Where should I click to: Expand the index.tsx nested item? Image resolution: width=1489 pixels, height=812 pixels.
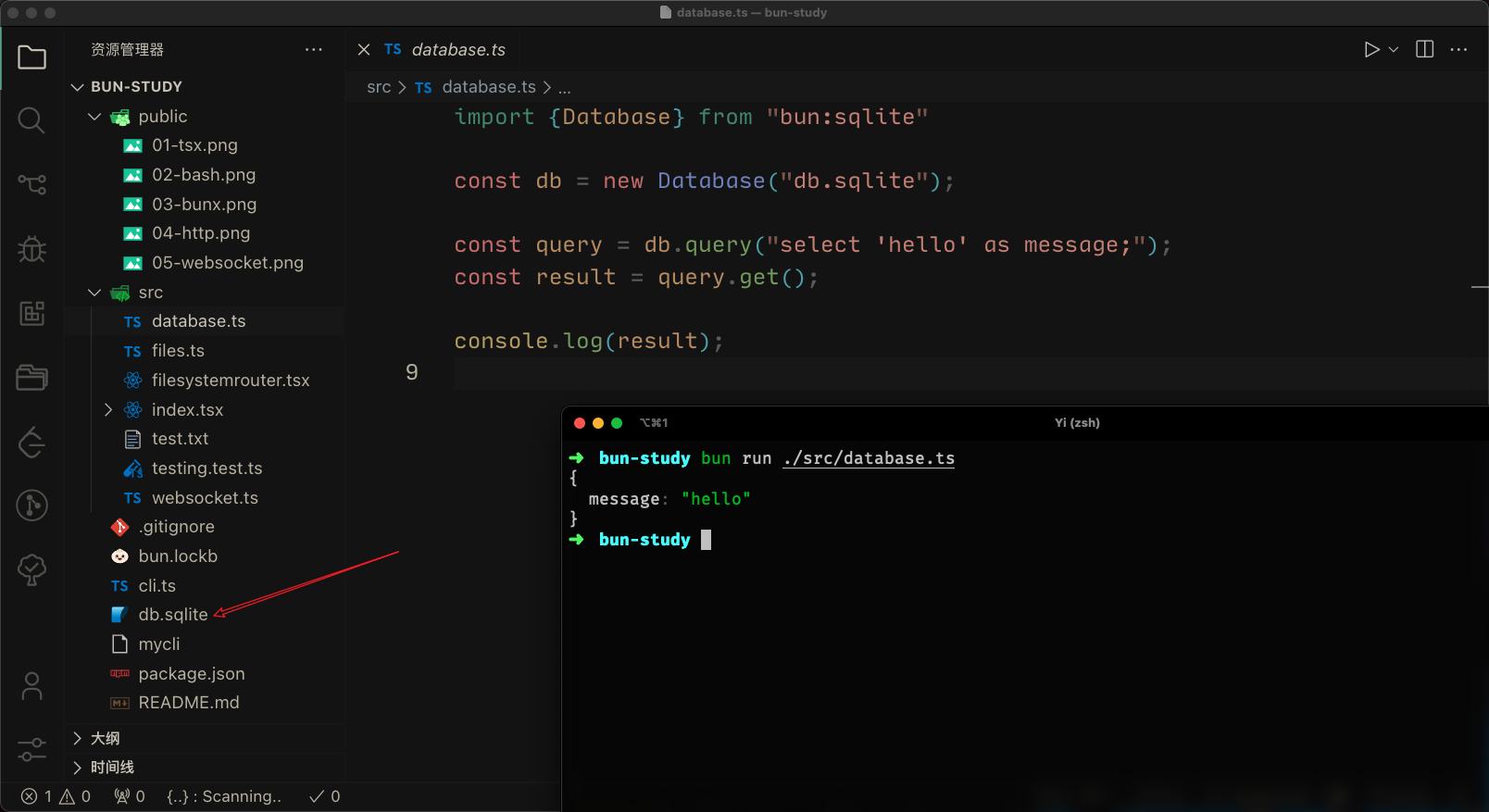[108, 409]
